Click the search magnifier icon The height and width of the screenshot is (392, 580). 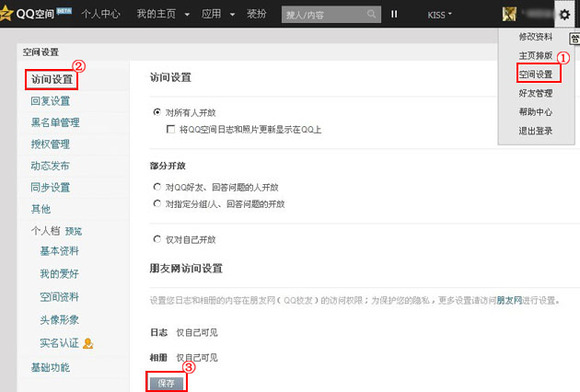tap(371, 14)
